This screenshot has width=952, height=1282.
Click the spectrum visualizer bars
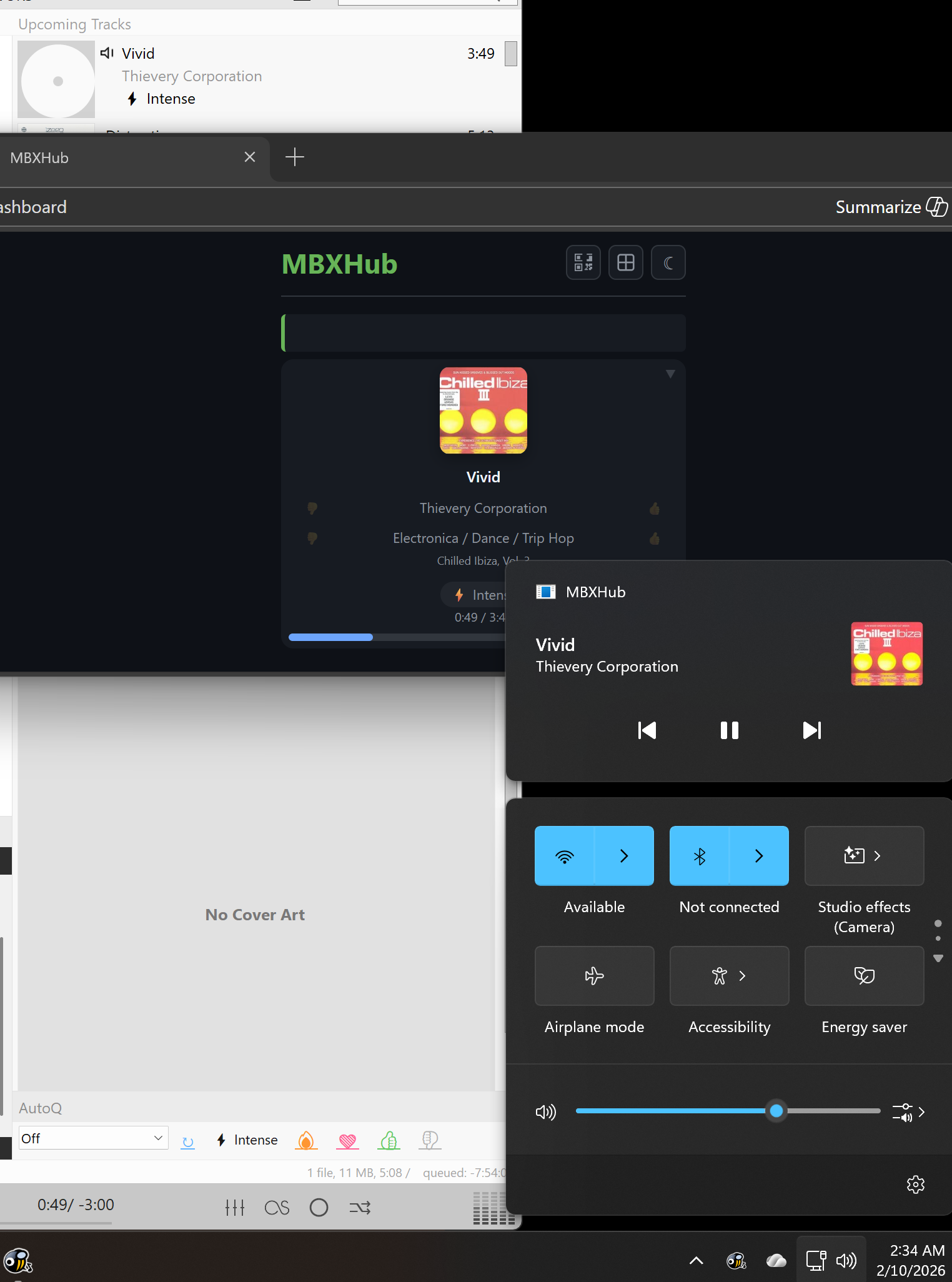[x=493, y=1208]
